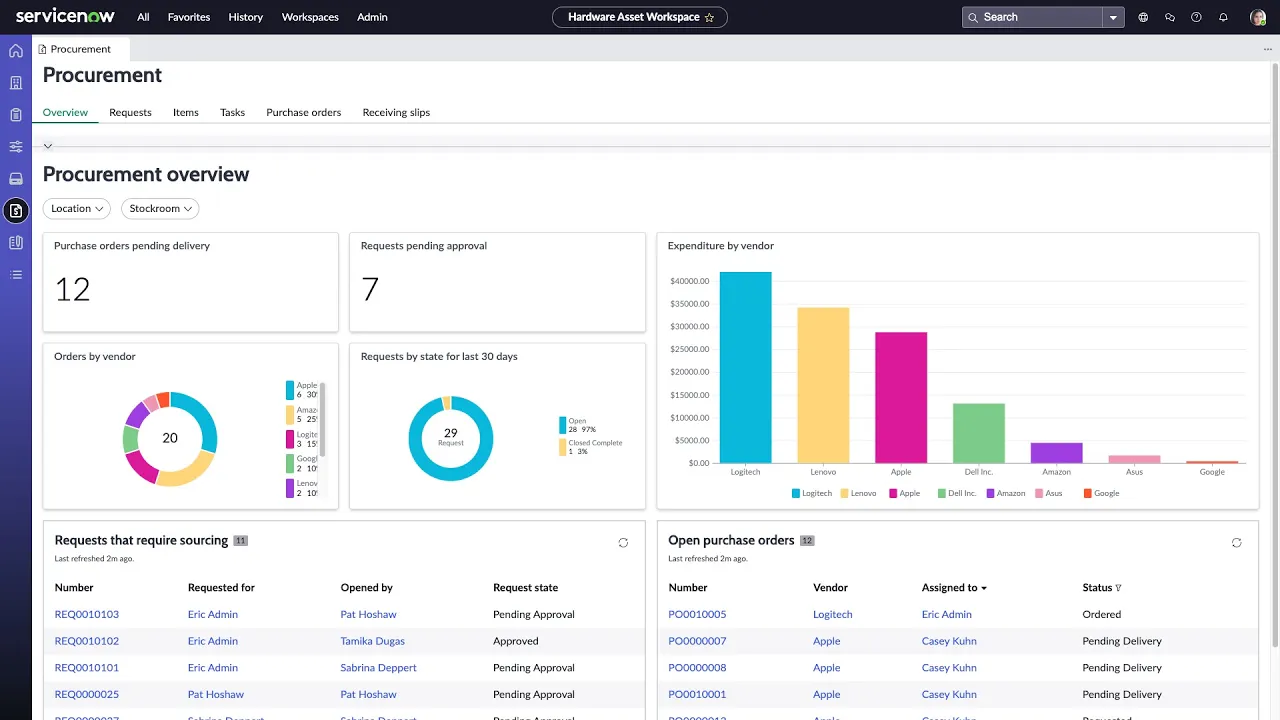
Task: Open the book icon in left sidebar
Action: click(x=16, y=242)
